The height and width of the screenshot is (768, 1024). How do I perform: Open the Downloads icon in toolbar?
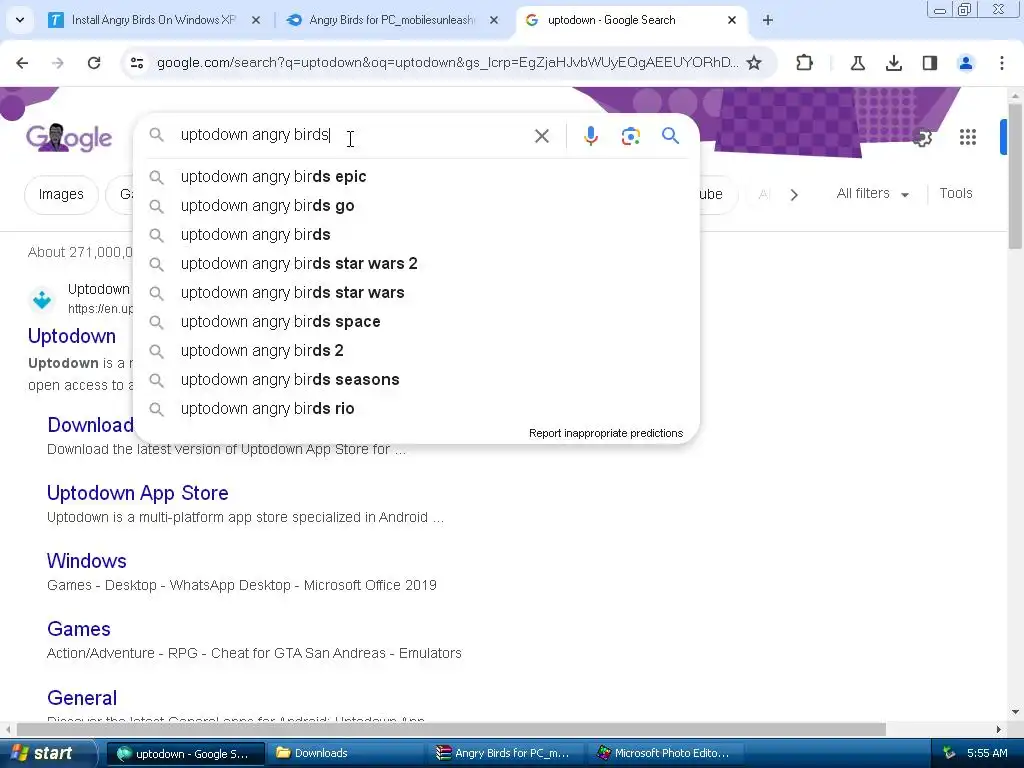[x=894, y=63]
